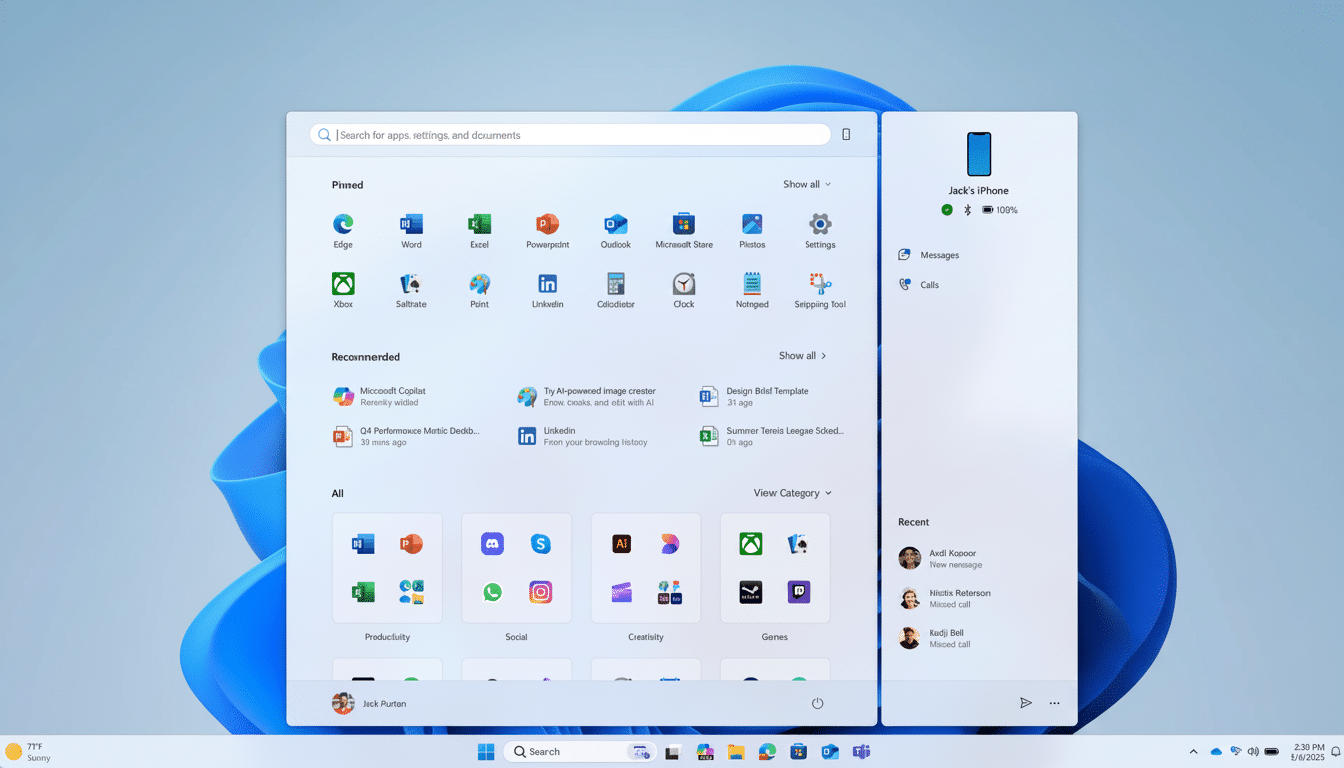This screenshot has height=768, width=1344.
Task: Click the phone connection status indicator
Action: 946,210
